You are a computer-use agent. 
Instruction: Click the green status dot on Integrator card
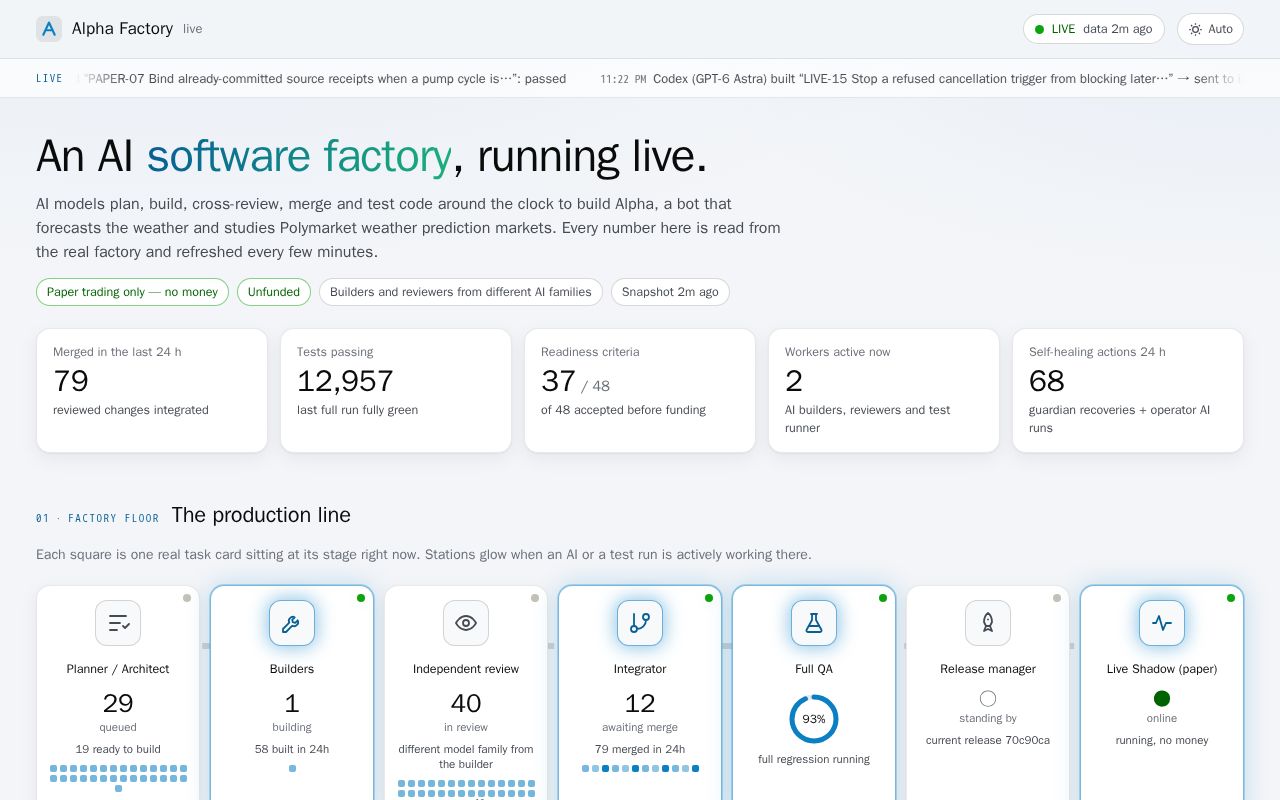[x=709, y=598]
